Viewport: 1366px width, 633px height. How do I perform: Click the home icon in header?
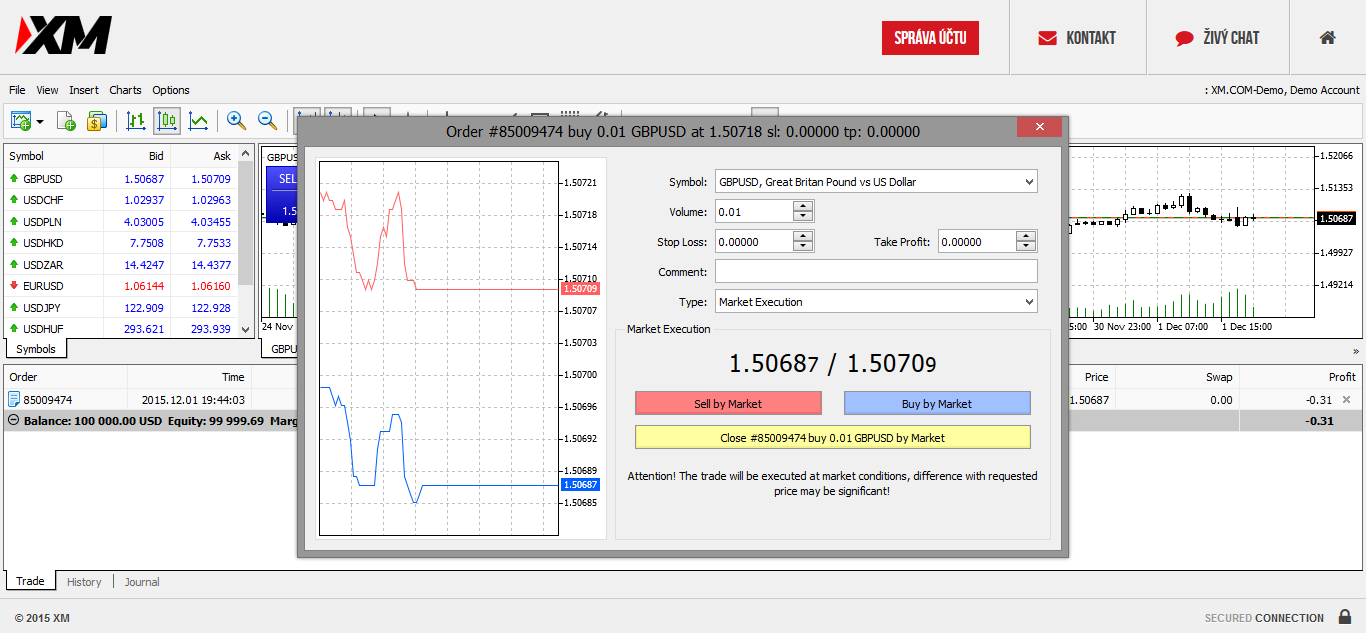point(1327,37)
